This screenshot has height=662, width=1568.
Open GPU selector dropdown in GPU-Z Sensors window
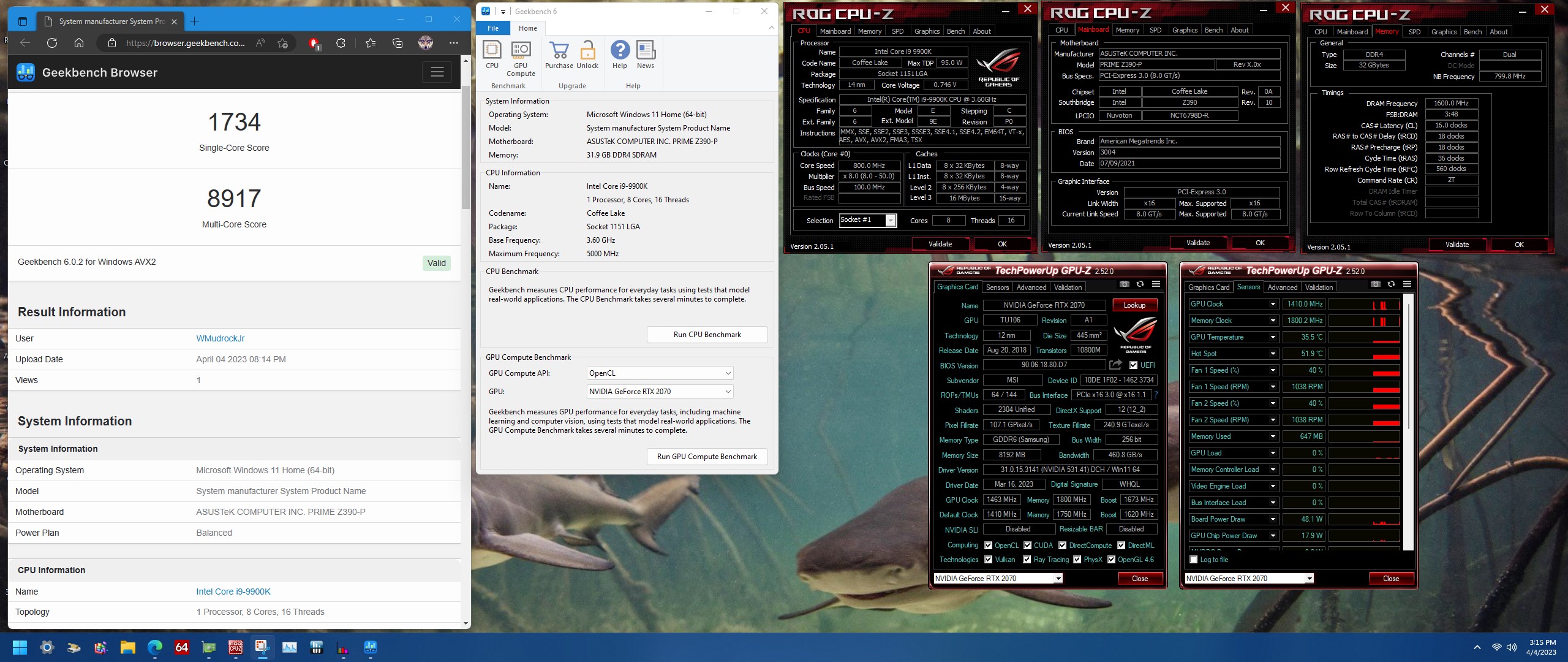click(1249, 579)
